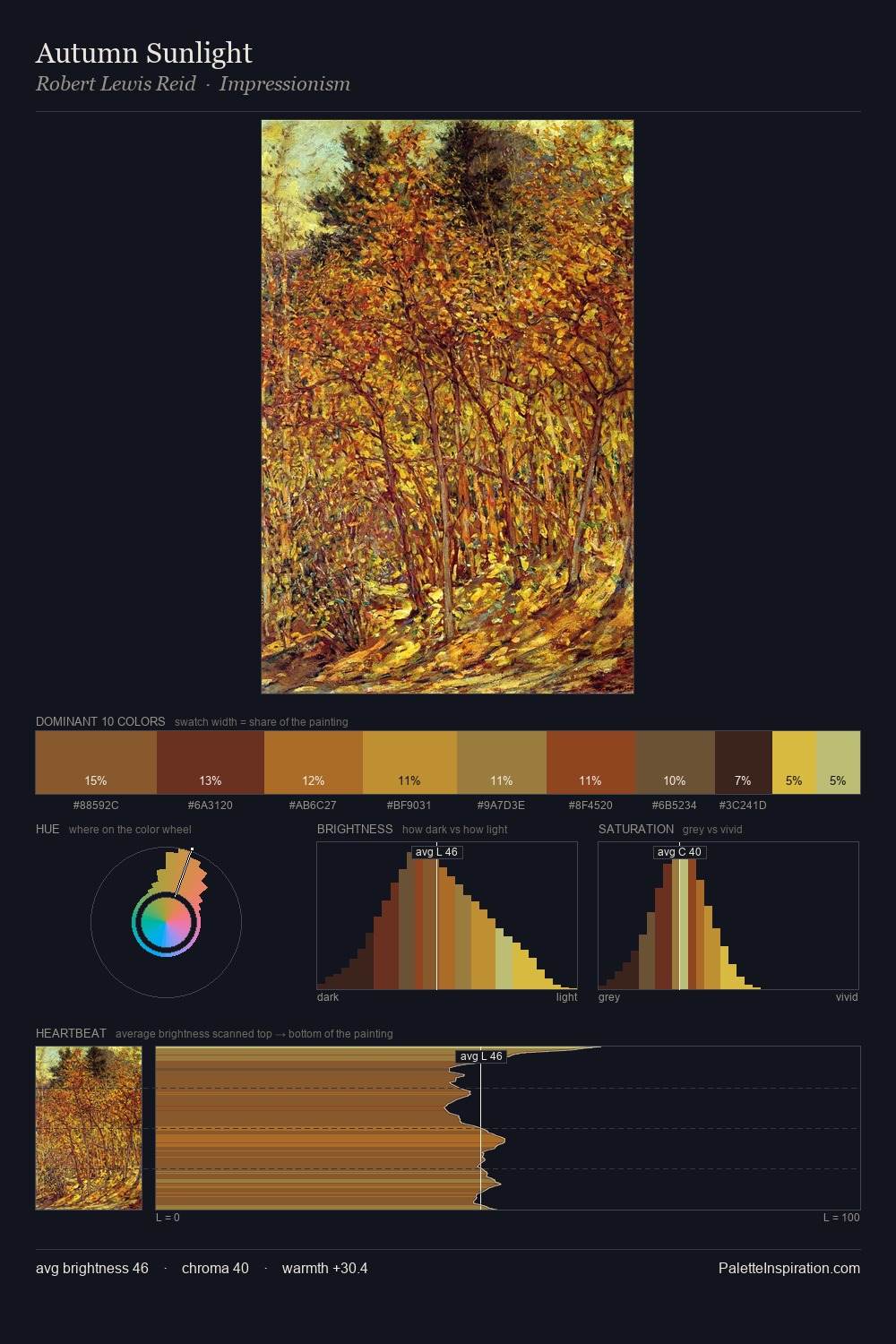Click the #8F4520 hex code label
Image resolution: width=896 pixels, height=1344 pixels.
pos(590,806)
